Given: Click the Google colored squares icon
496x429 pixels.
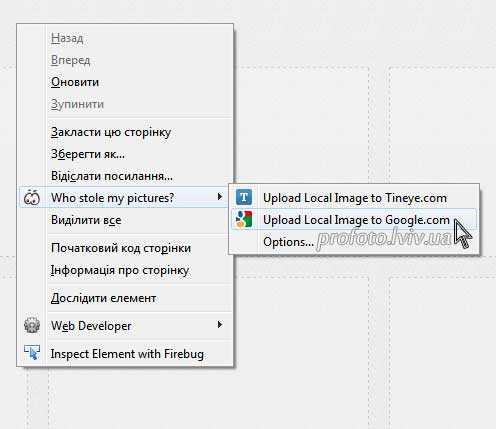Looking at the screenshot, I should pyautogui.click(x=244, y=220).
